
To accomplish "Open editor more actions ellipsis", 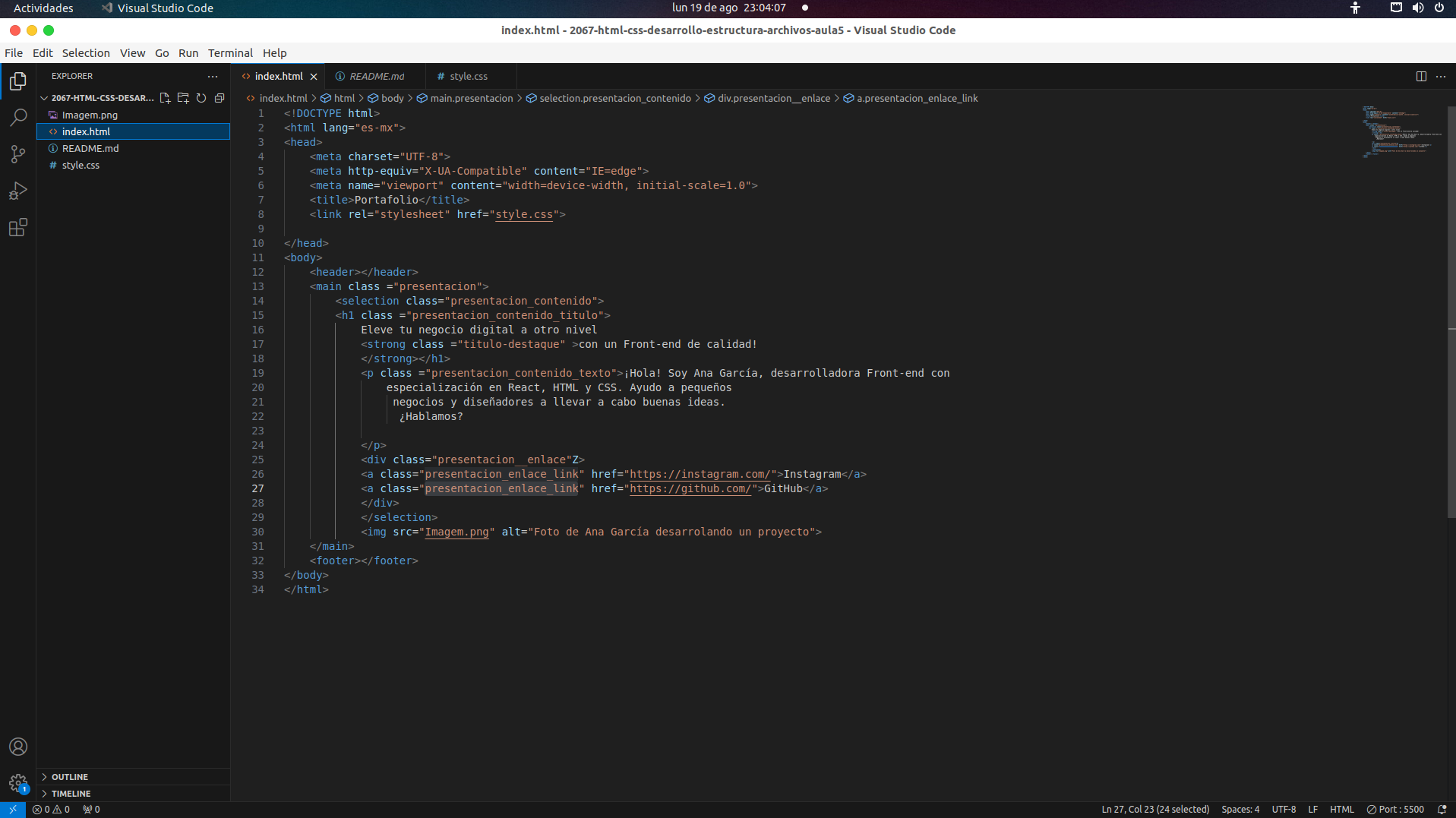I will pyautogui.click(x=1441, y=76).
